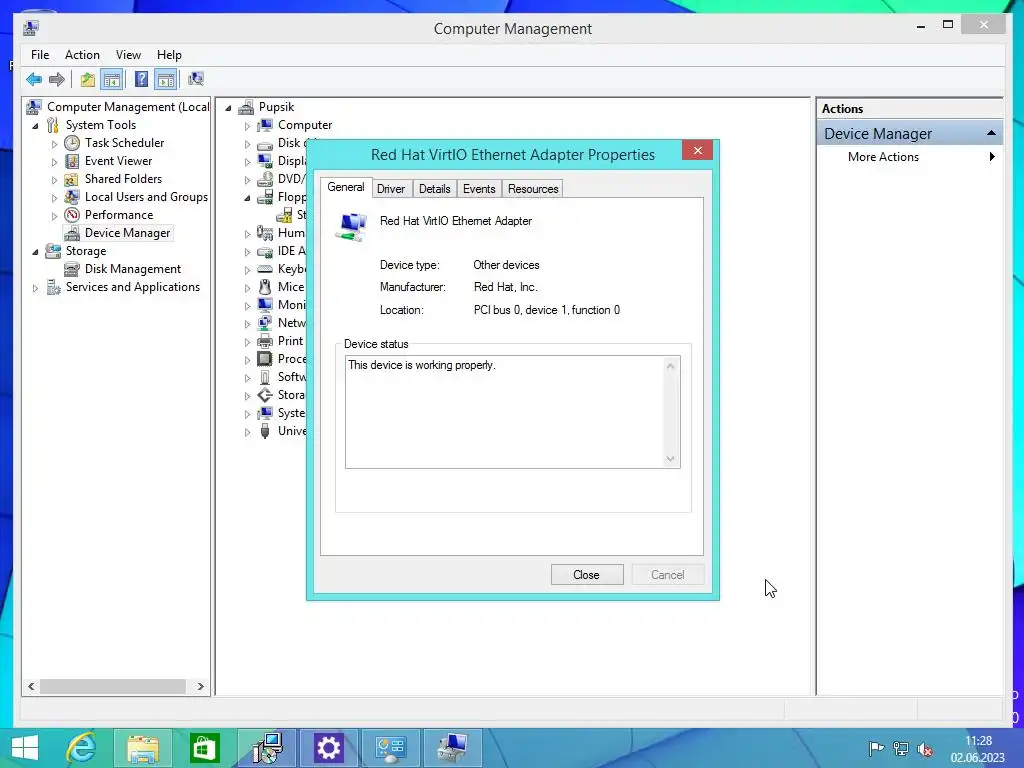This screenshot has height=768, width=1024.
Task: Collapse the System Tools node
Action: click(35, 125)
